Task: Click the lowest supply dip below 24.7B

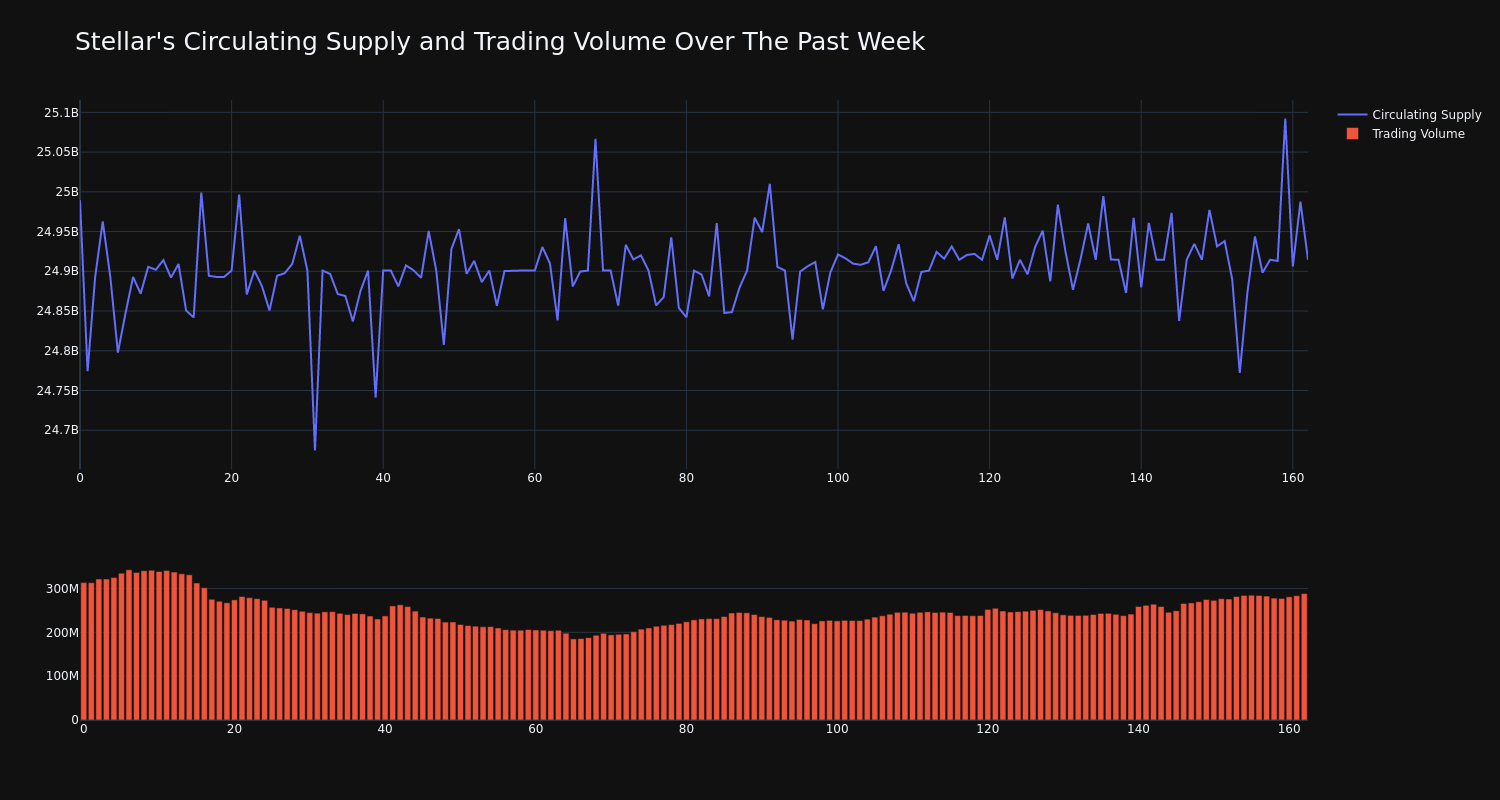Action: [x=315, y=450]
